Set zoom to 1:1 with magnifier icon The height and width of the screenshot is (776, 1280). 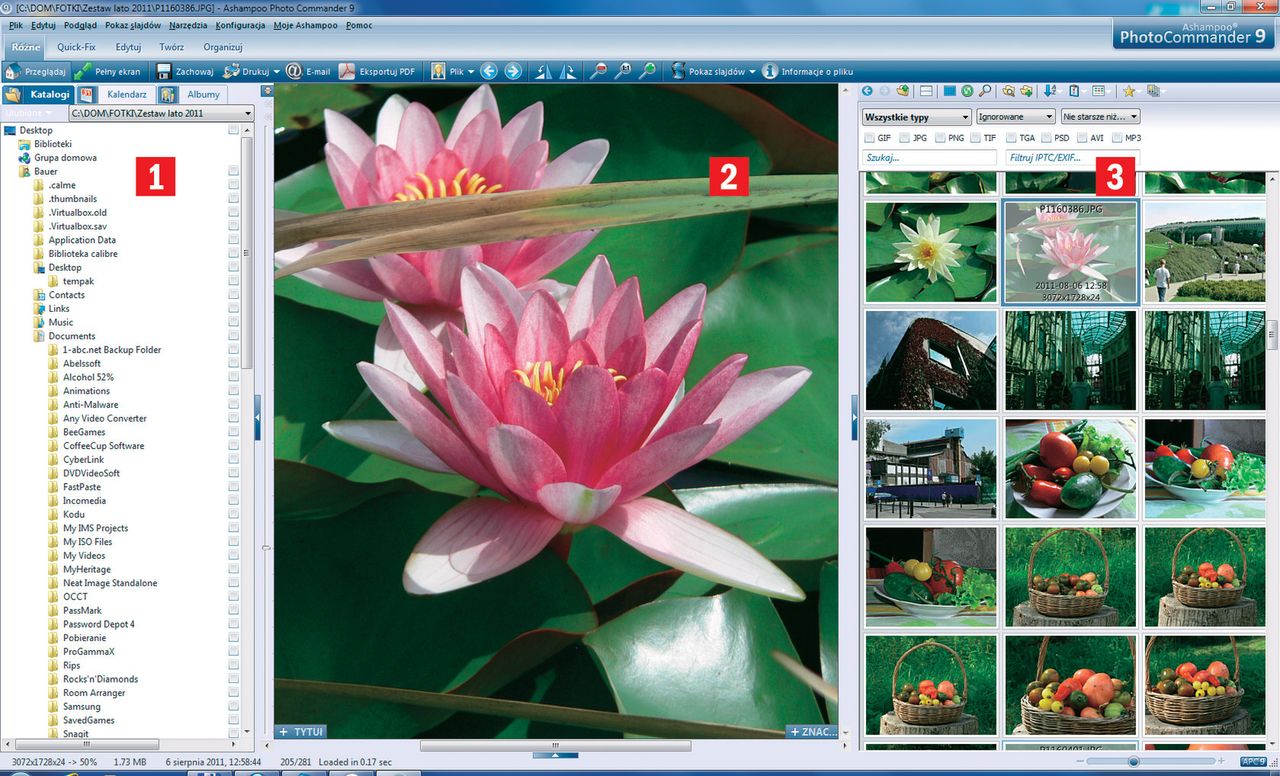pos(622,71)
